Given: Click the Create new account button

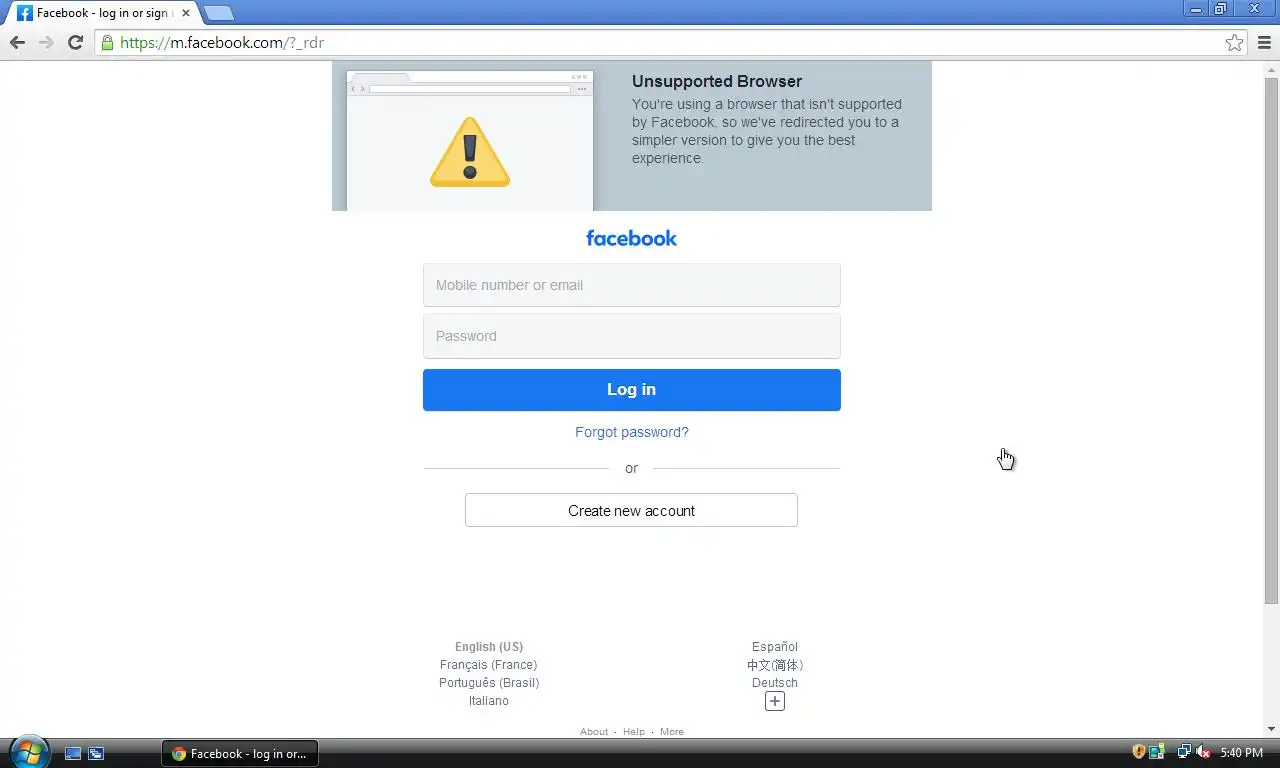Looking at the screenshot, I should [x=631, y=510].
